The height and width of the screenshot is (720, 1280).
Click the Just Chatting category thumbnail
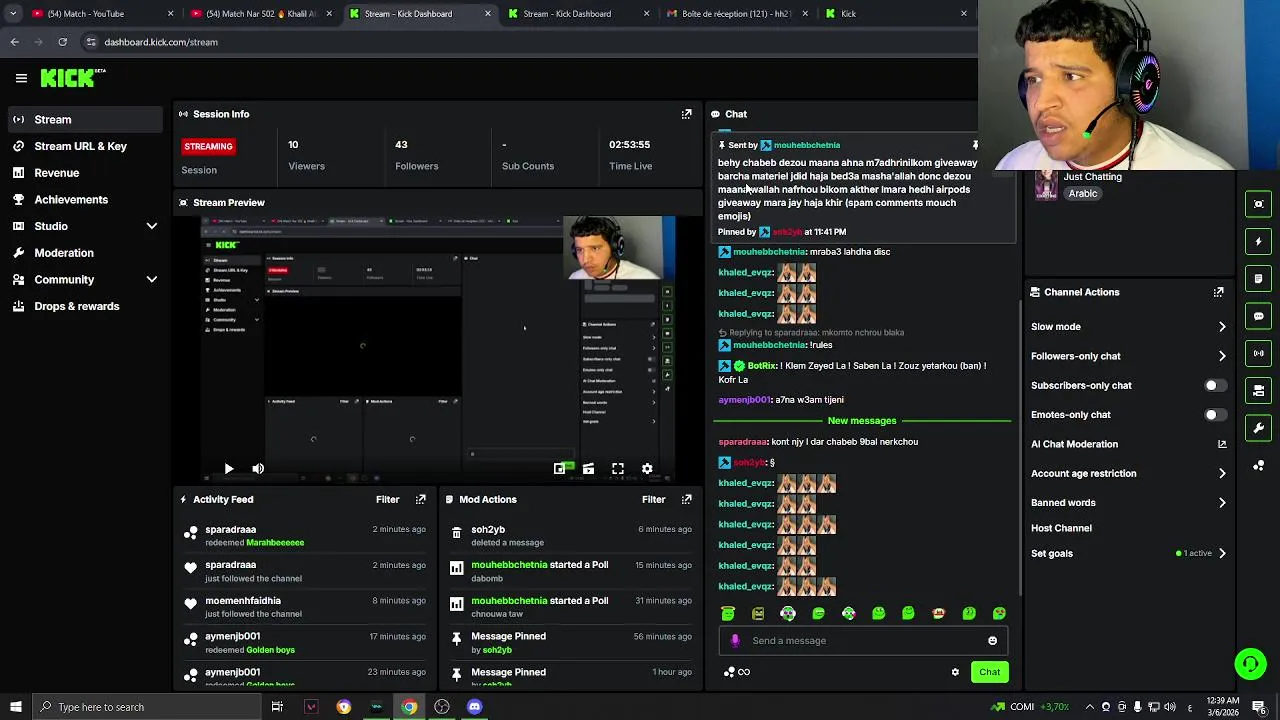tap(1046, 185)
